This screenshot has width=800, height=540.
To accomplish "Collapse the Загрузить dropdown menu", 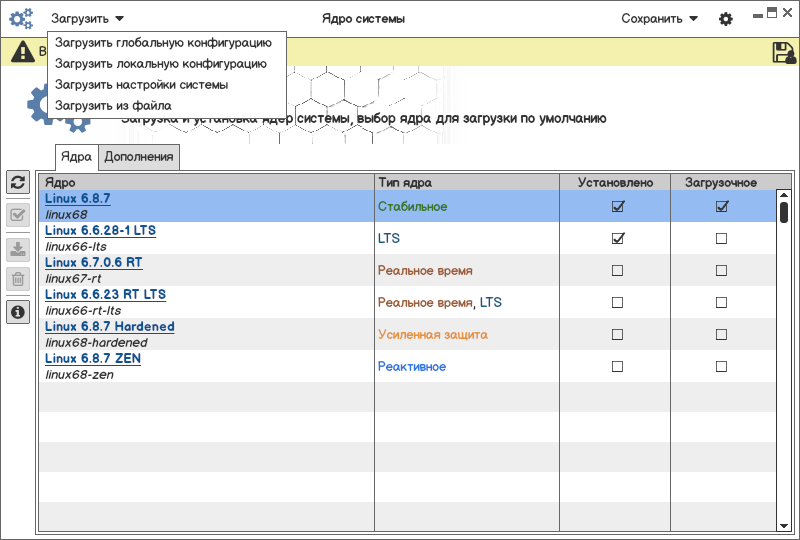I will [x=88, y=19].
